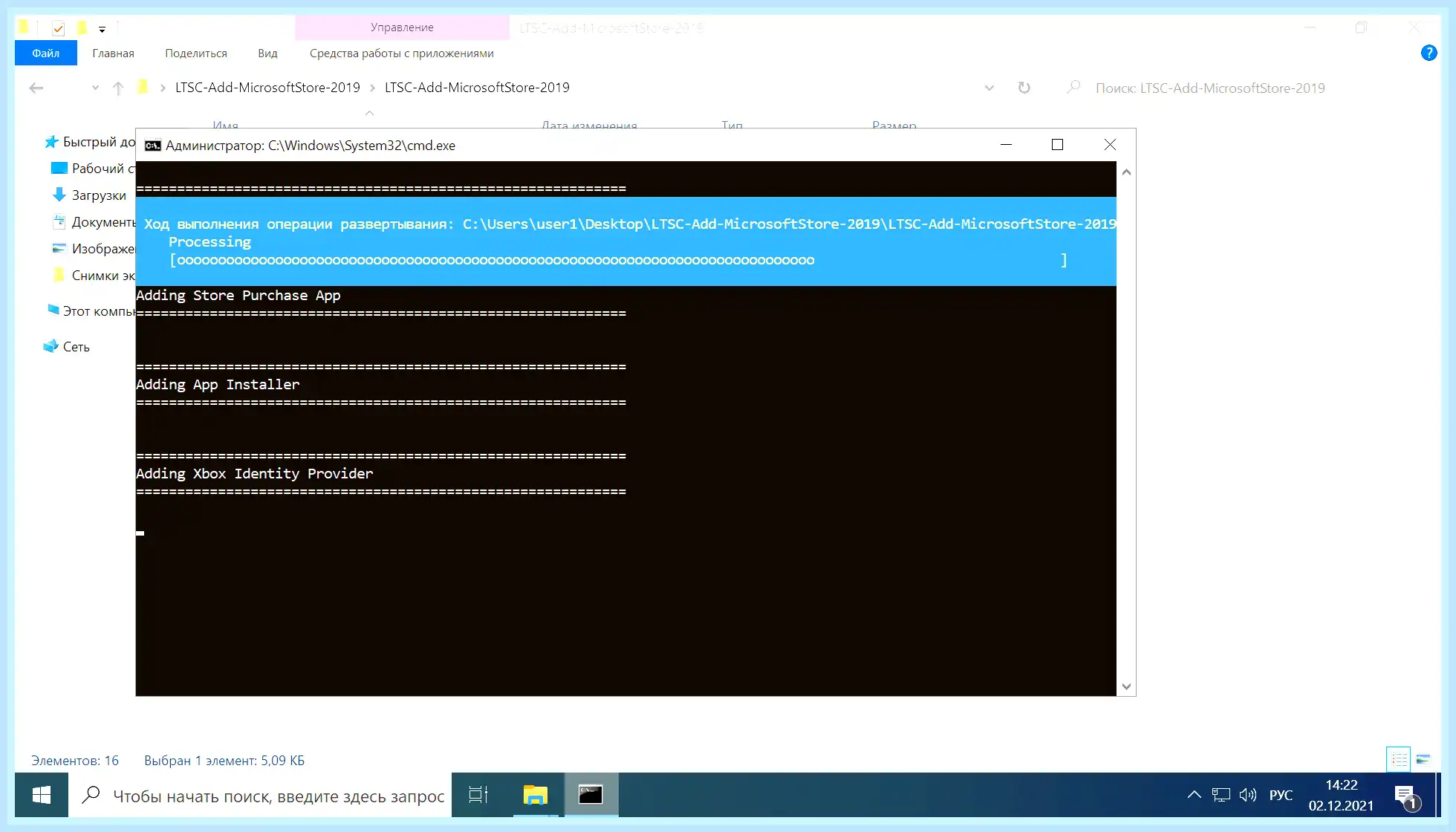Select the Средства работы с приложениями tab

click(401, 53)
